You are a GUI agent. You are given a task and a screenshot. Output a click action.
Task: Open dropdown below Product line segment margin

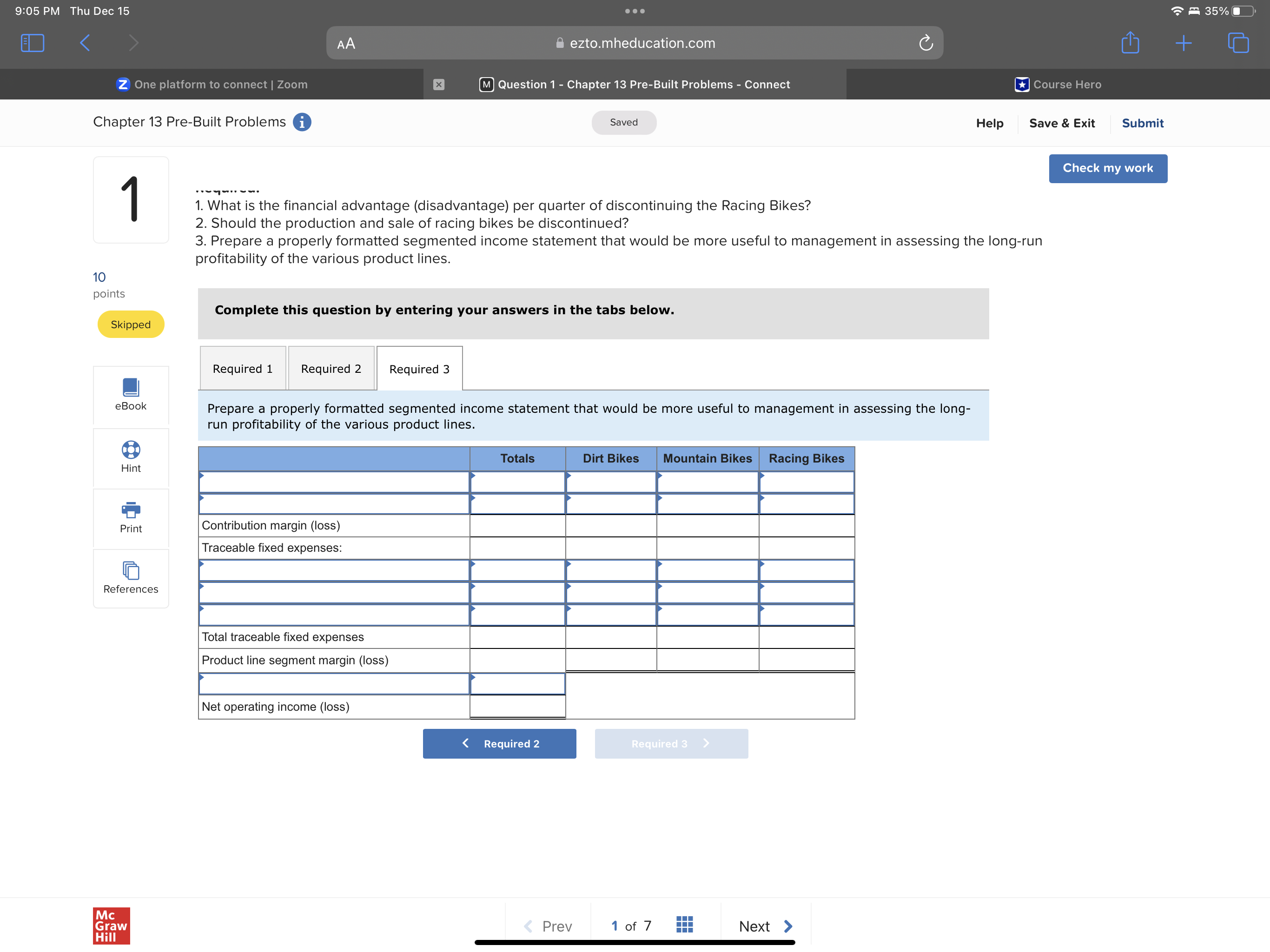334,684
